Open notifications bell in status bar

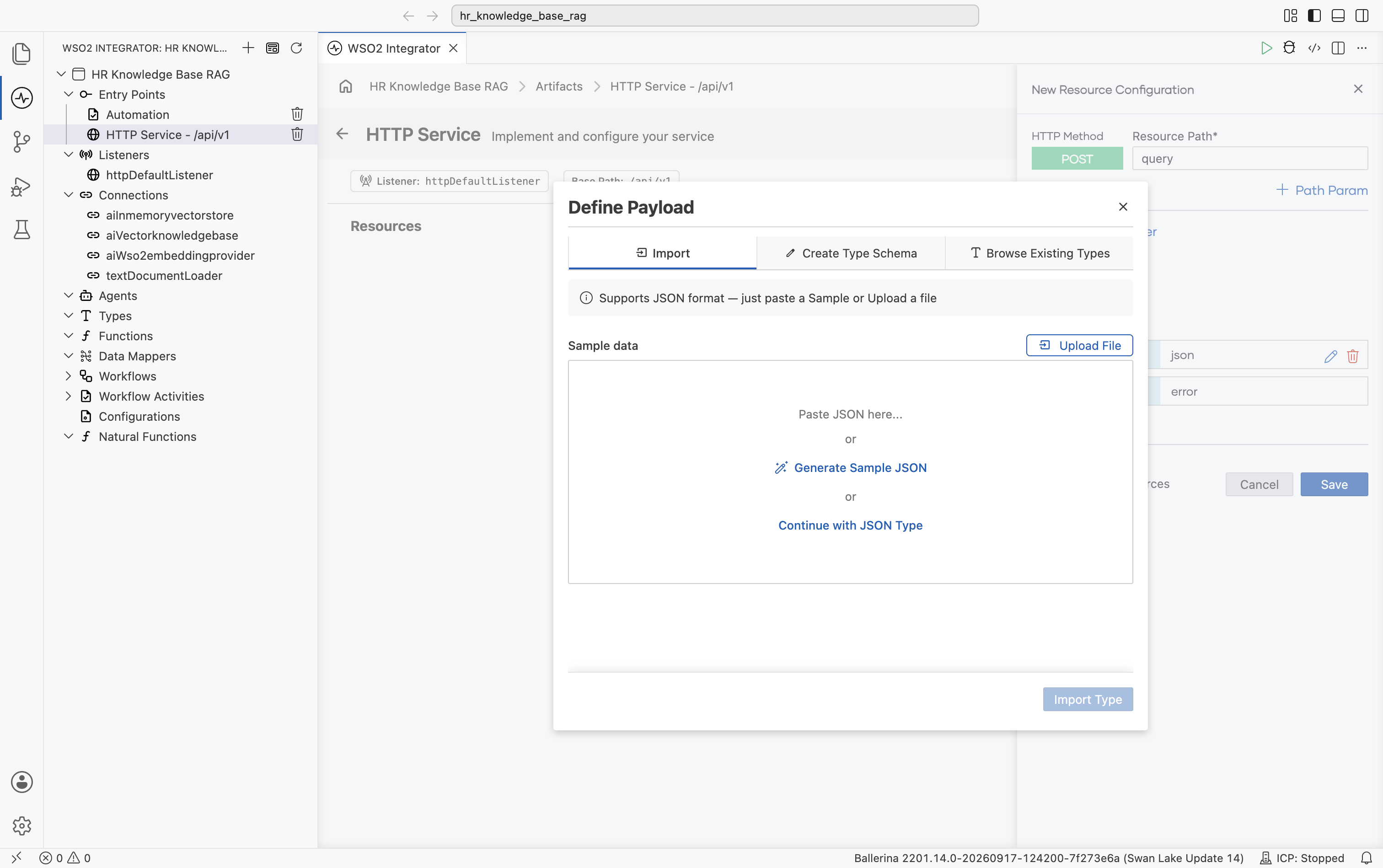click(1367, 857)
